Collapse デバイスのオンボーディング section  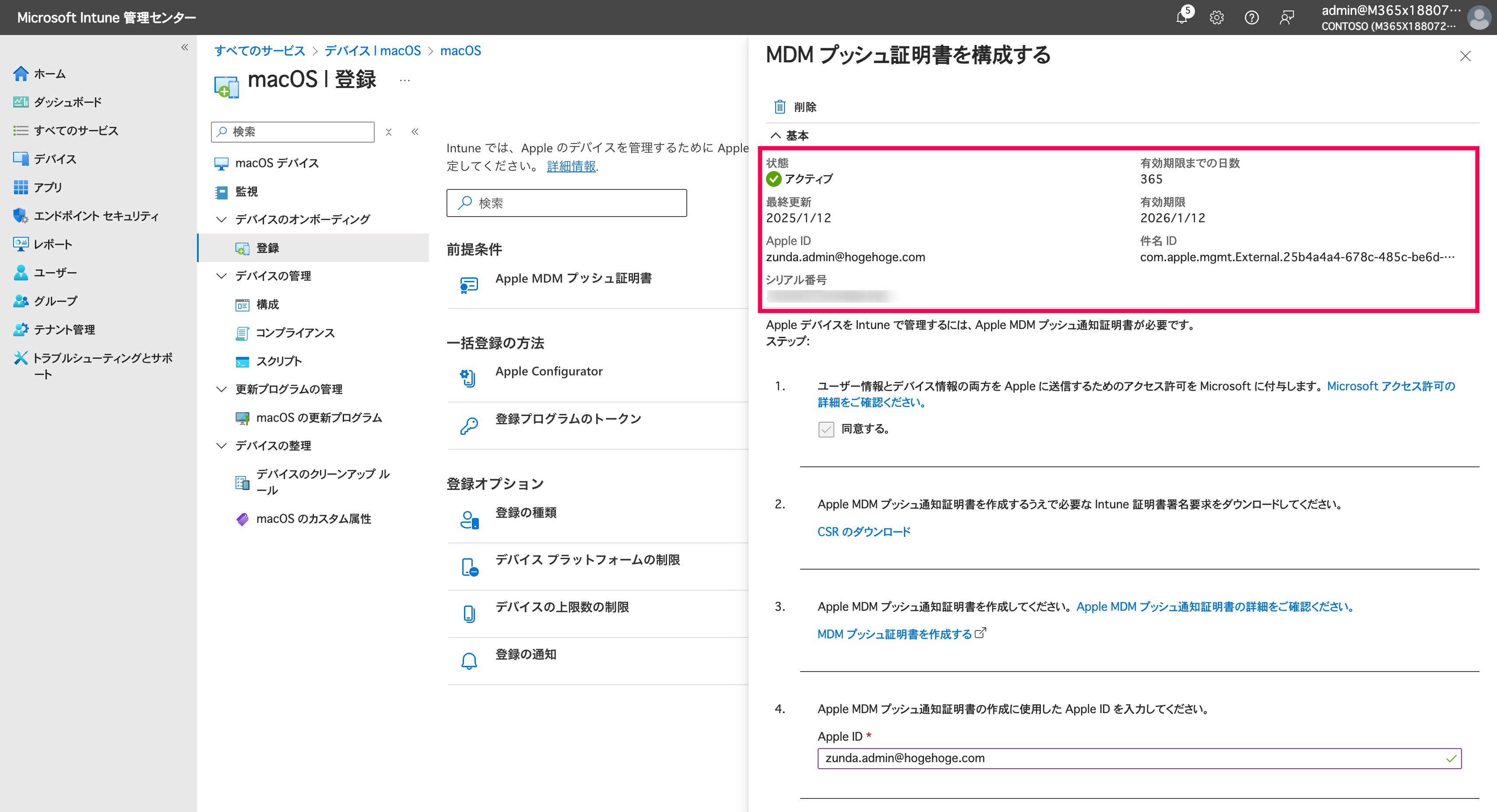(x=221, y=220)
